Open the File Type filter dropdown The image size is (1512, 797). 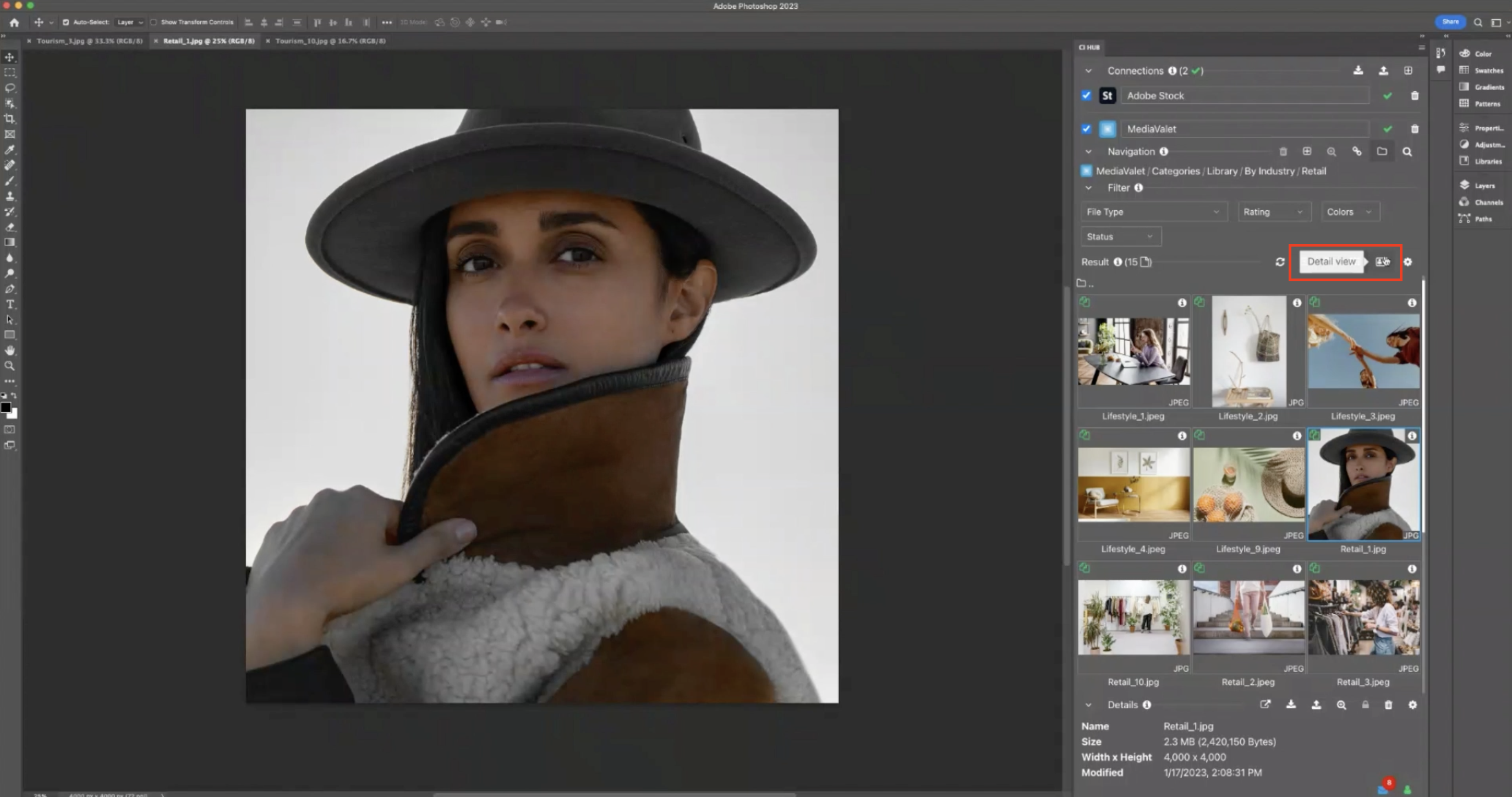click(1153, 211)
